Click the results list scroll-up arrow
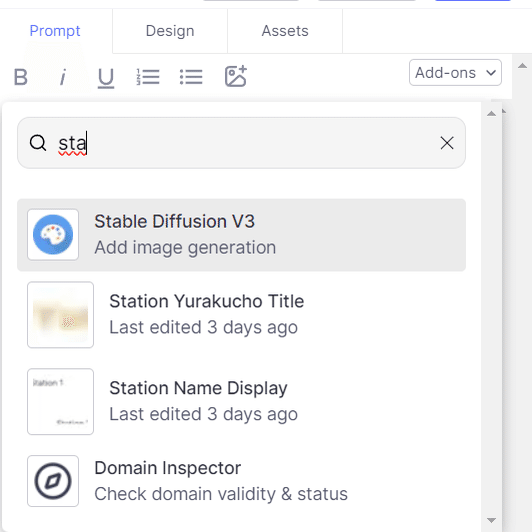 (x=491, y=114)
